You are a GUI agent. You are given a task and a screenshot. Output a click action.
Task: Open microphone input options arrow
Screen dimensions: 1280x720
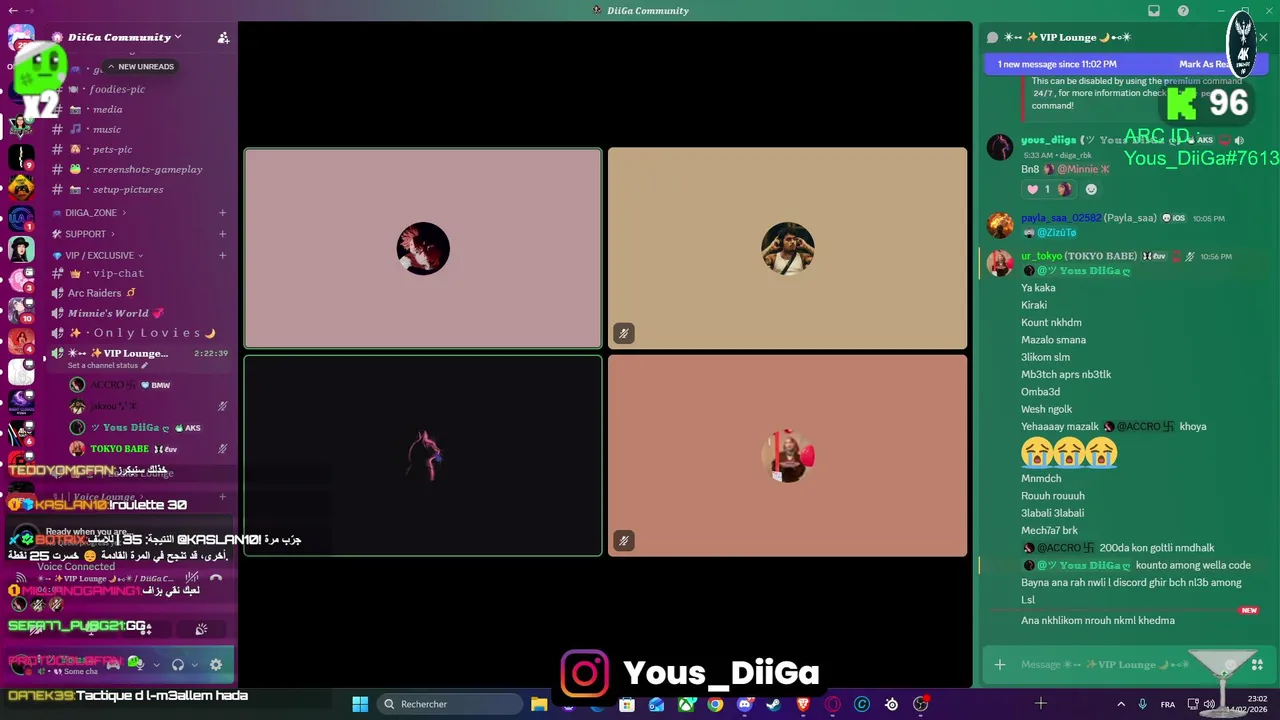click(156, 664)
